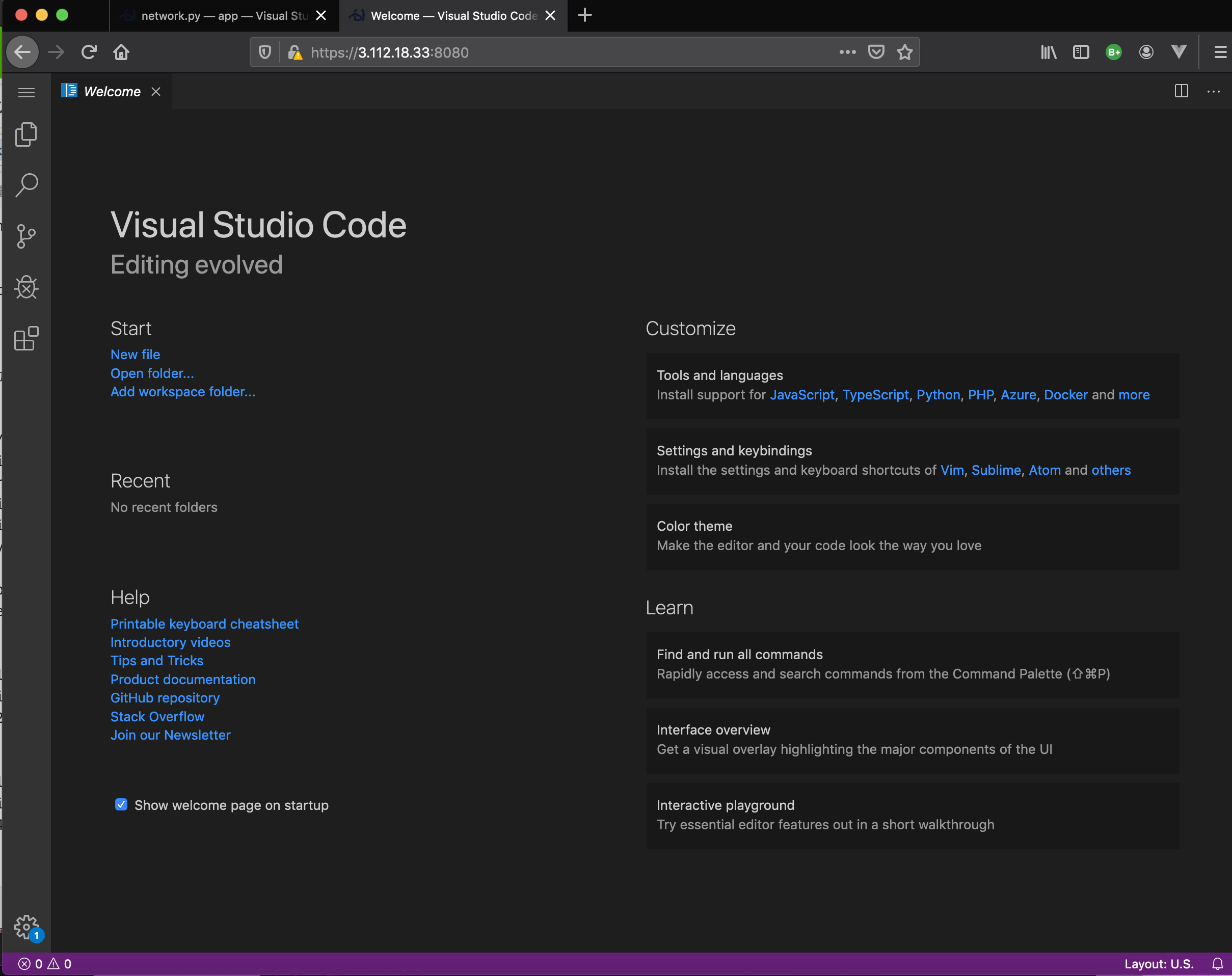Open a new browser tab
Screen dimensions: 1232x976
584,15
